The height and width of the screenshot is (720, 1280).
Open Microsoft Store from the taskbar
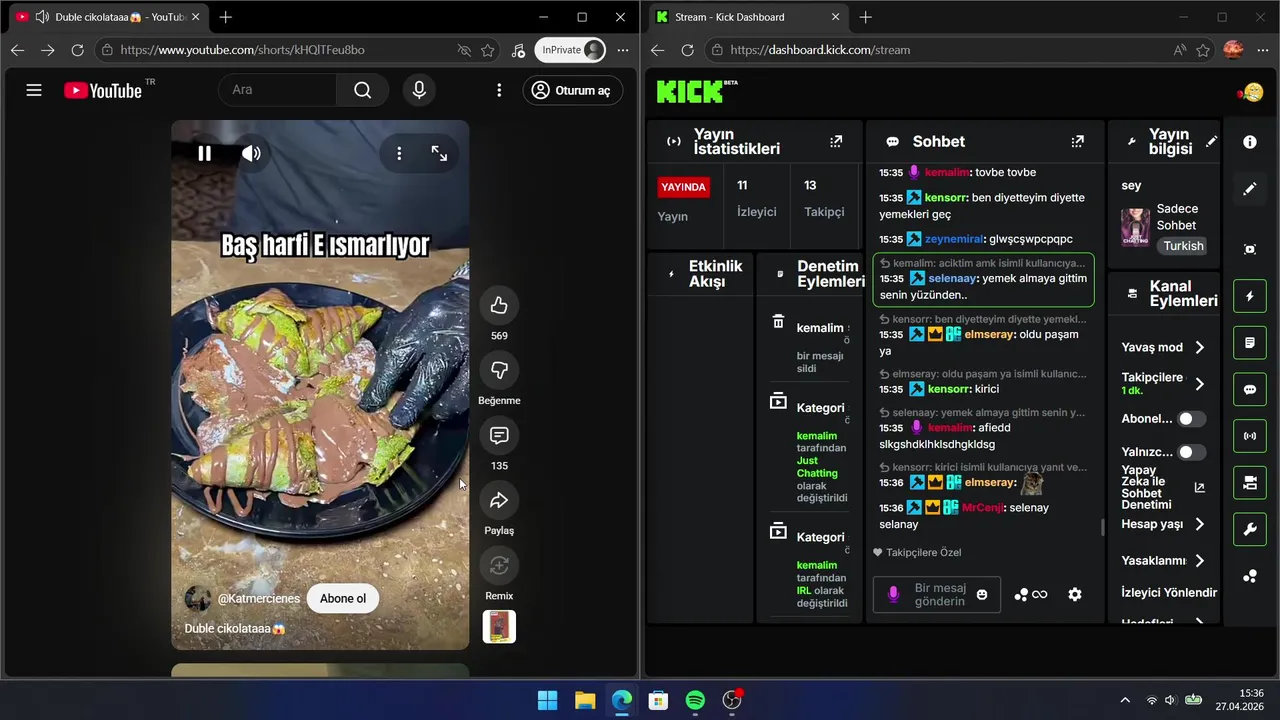point(658,700)
